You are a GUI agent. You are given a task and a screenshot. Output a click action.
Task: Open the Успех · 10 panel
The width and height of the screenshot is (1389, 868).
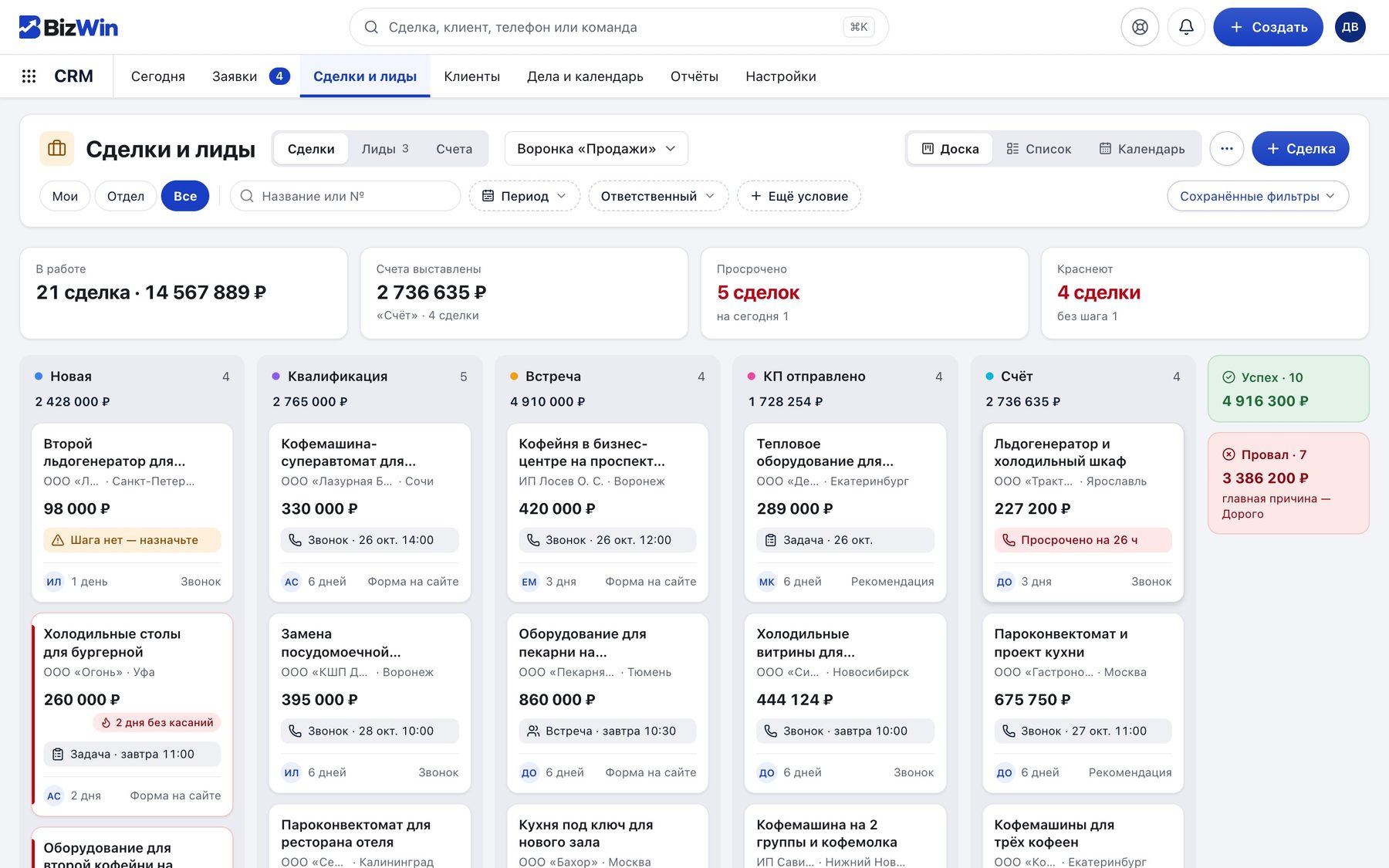click(1288, 389)
